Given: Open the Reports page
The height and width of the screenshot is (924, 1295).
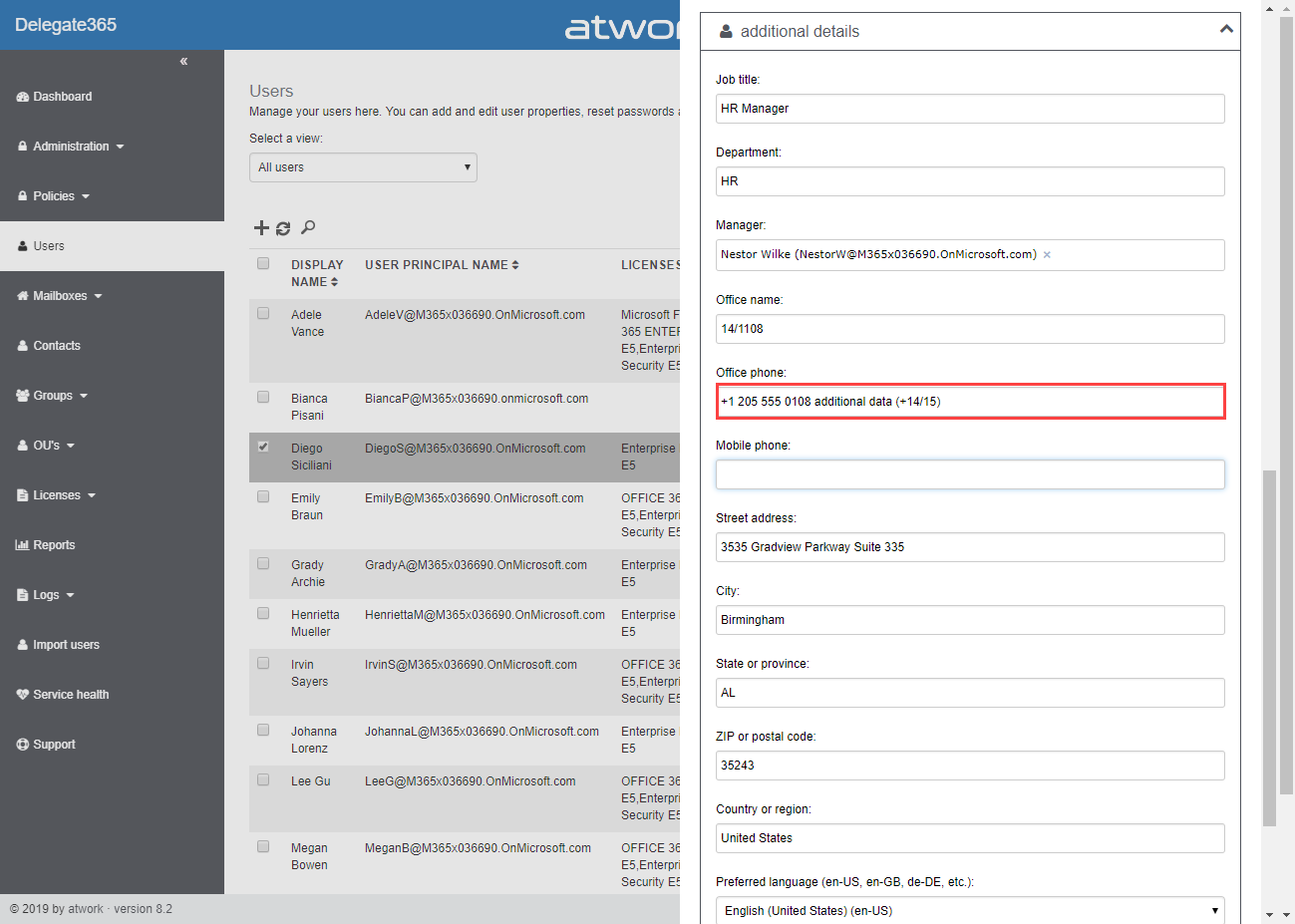Looking at the screenshot, I should point(54,545).
